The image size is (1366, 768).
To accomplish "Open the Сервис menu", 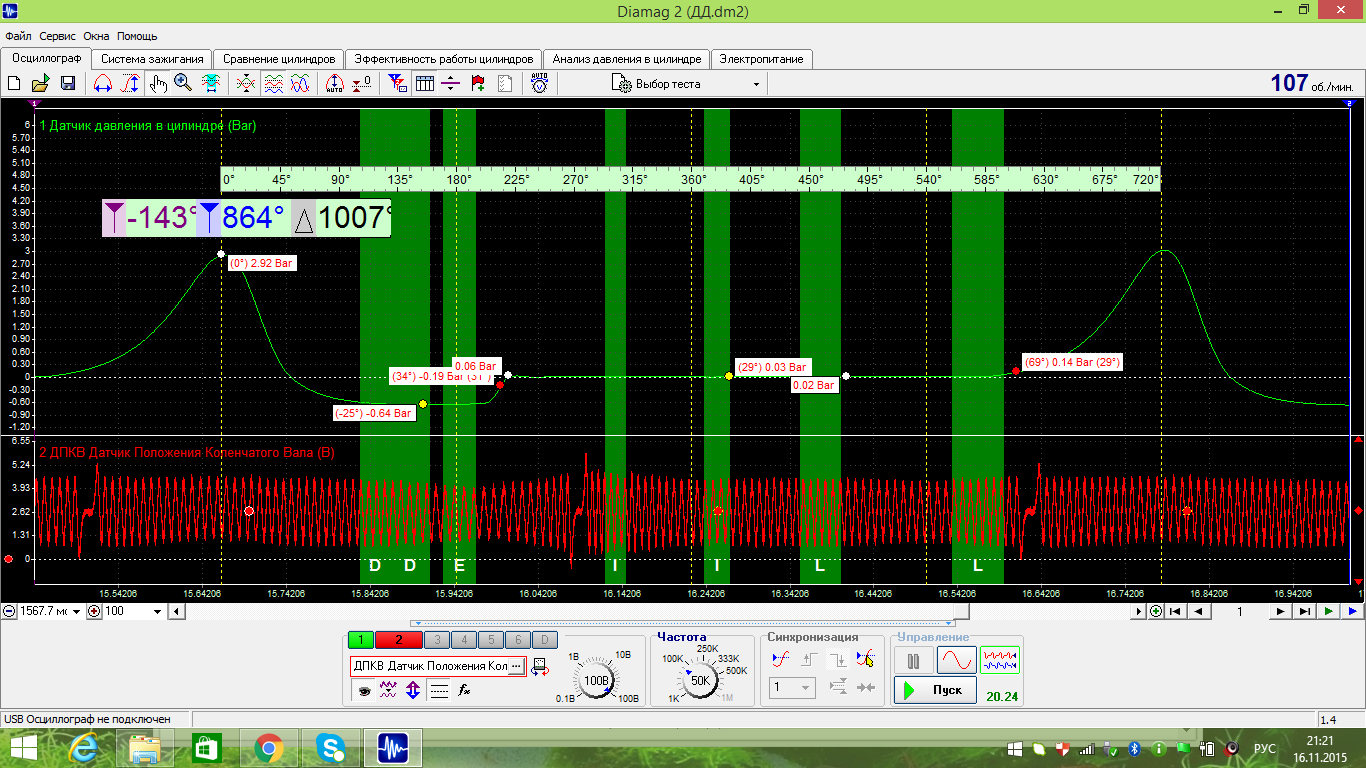I will tap(58, 36).
